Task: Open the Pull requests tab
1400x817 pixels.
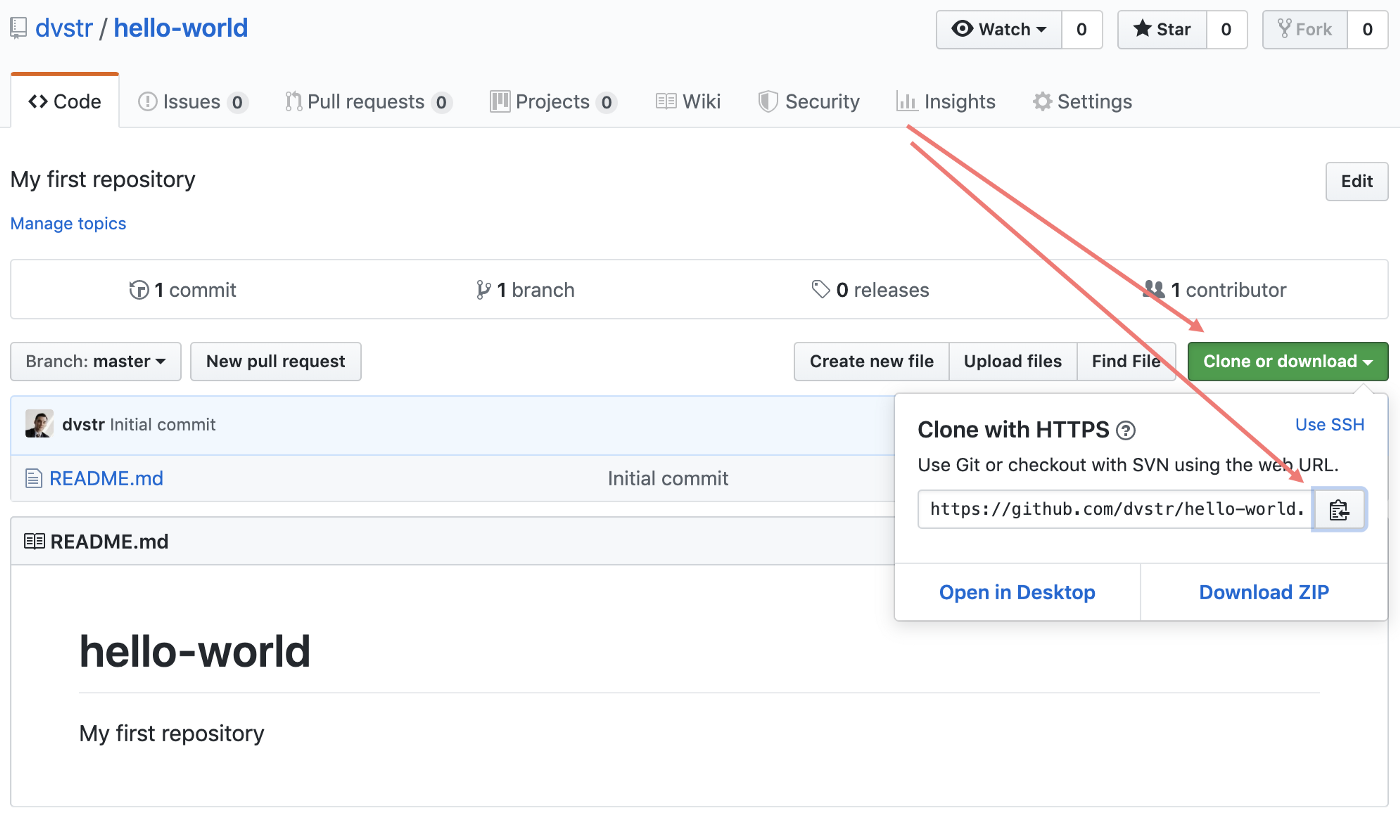Action: tap(368, 101)
